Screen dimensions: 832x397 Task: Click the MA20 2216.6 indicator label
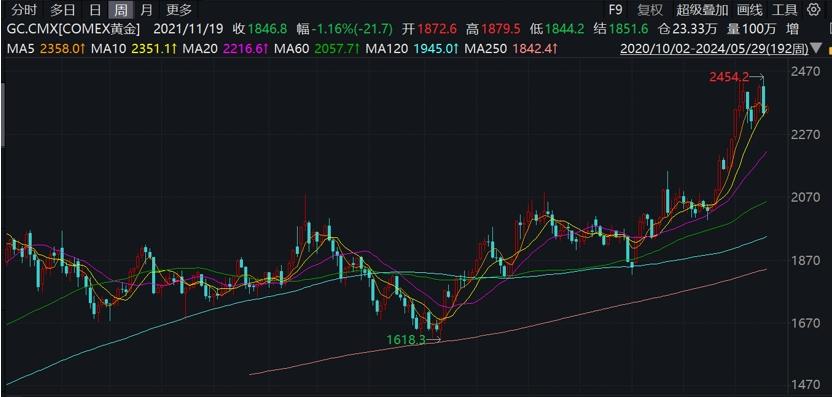(x=226, y=49)
